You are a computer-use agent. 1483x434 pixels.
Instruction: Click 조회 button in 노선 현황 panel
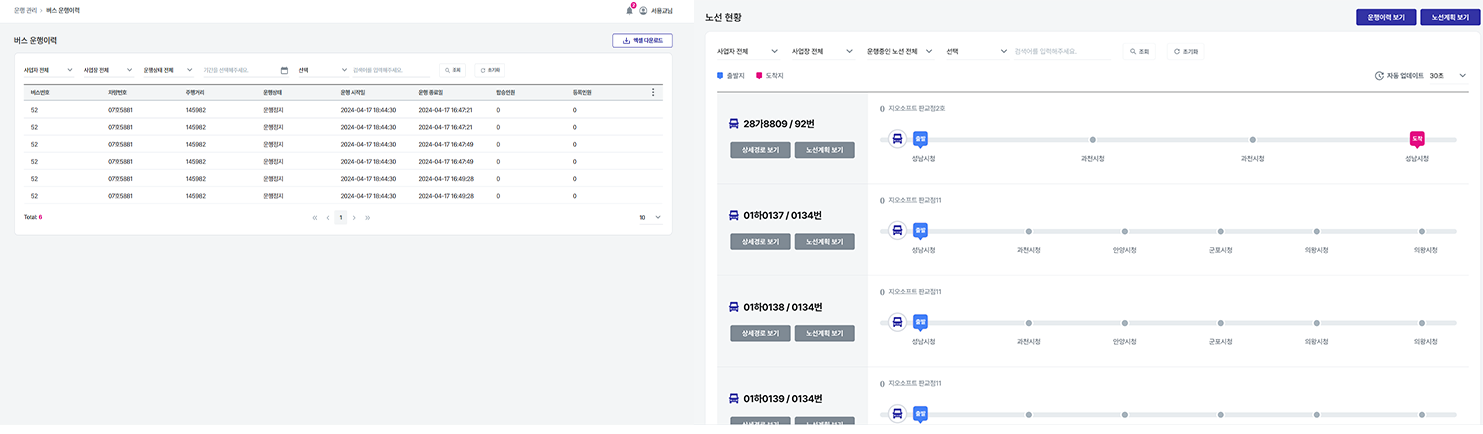[x=1139, y=51]
